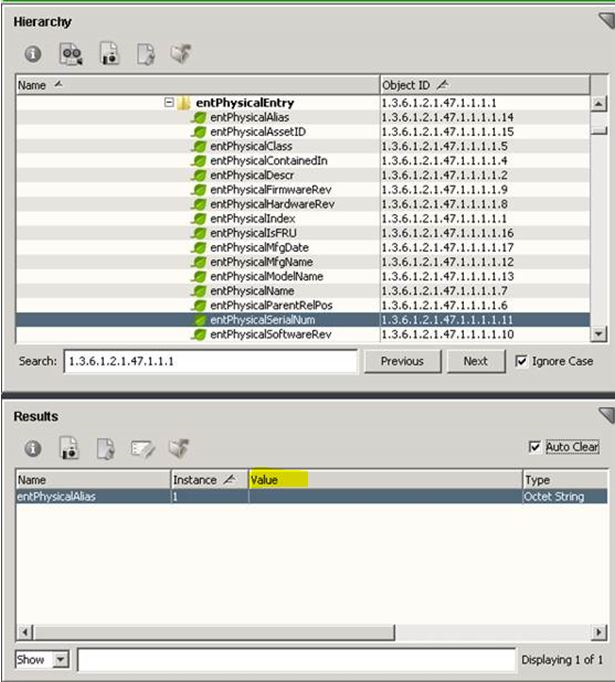
Task: Select entPhysicalHardwareRev tree item
Action: point(272,204)
